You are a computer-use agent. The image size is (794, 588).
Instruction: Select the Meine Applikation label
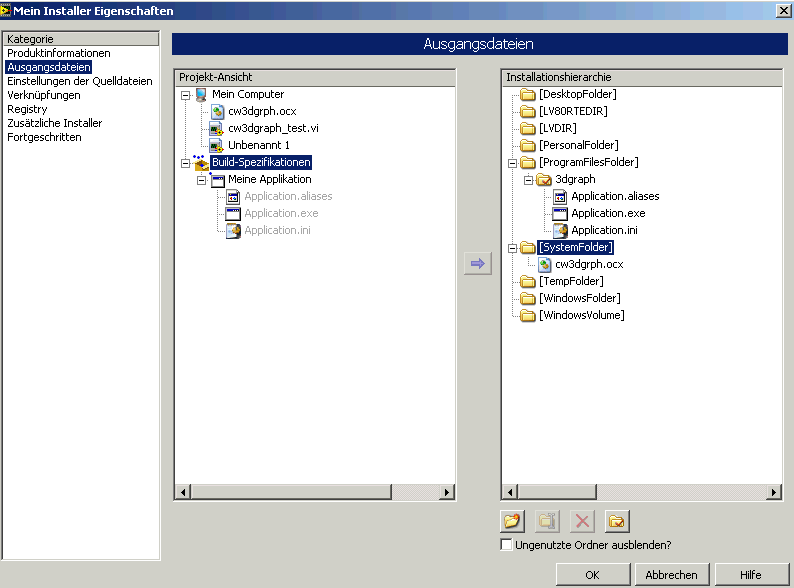tap(270, 179)
